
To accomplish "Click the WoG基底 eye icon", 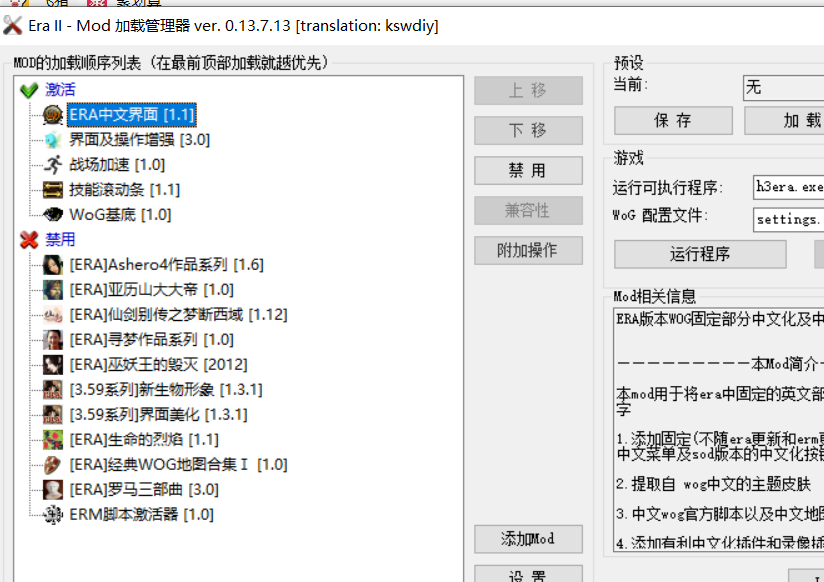I will click(53, 215).
